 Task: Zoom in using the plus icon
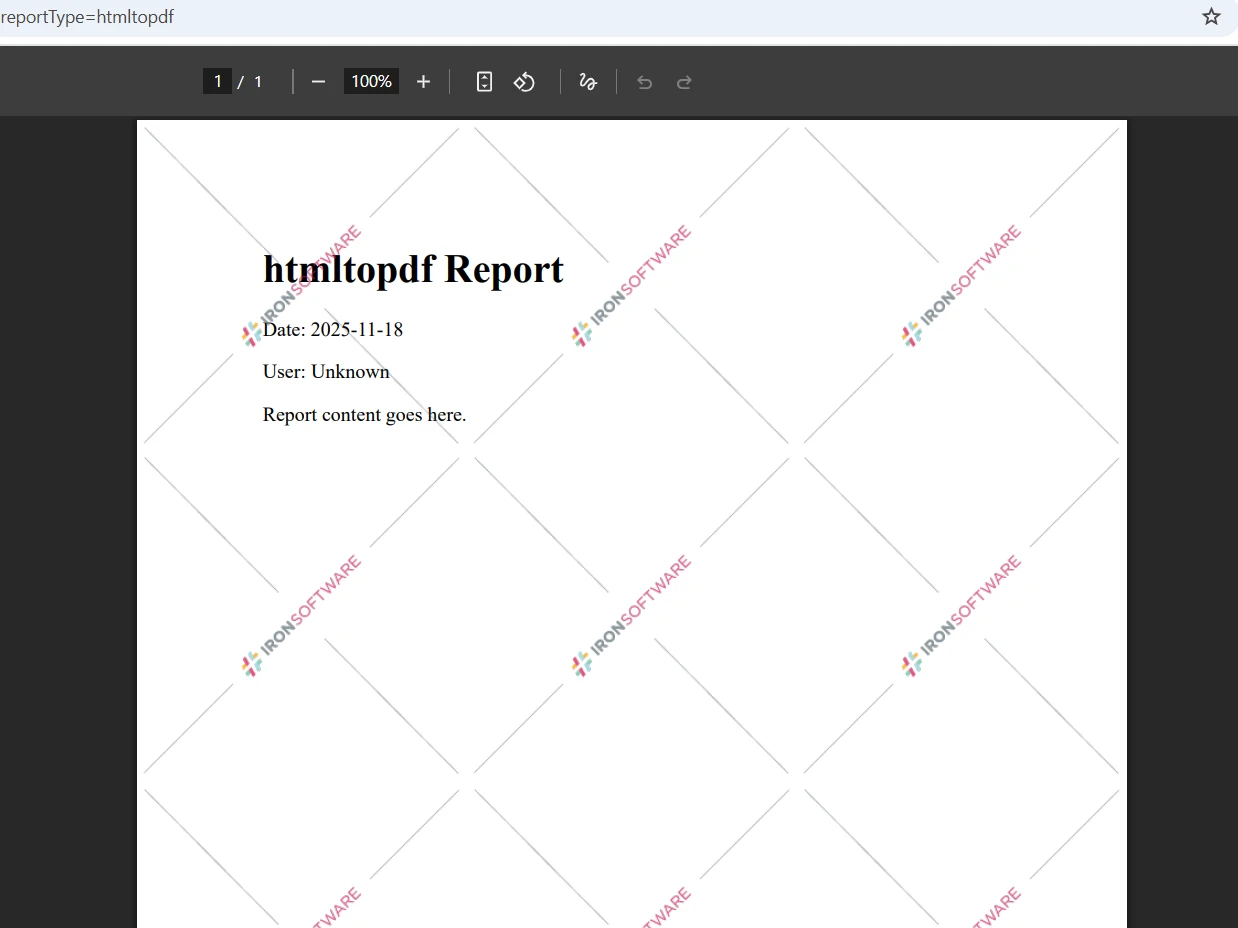[422, 81]
